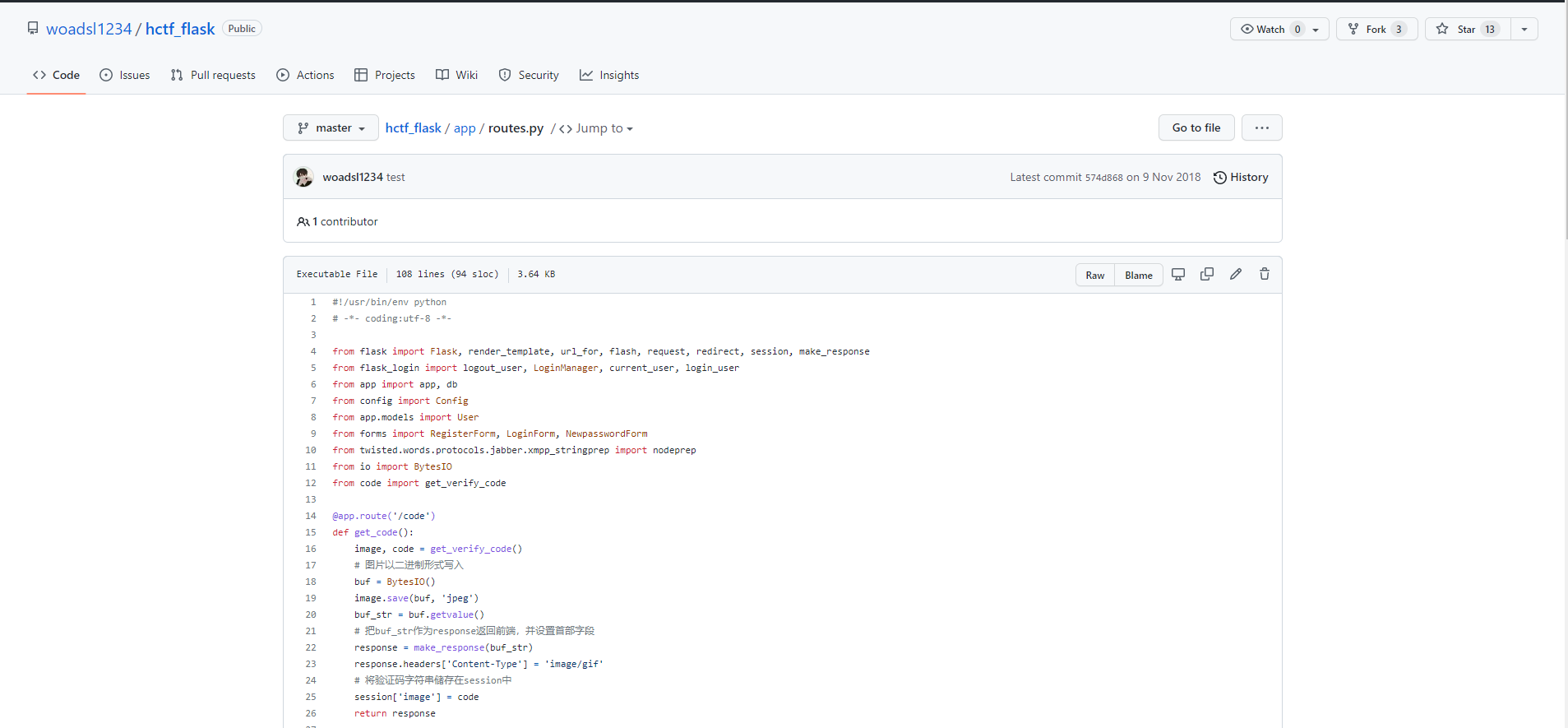1568x728 pixels.
Task: Switch to the Code tab
Action: pyautogui.click(x=56, y=75)
